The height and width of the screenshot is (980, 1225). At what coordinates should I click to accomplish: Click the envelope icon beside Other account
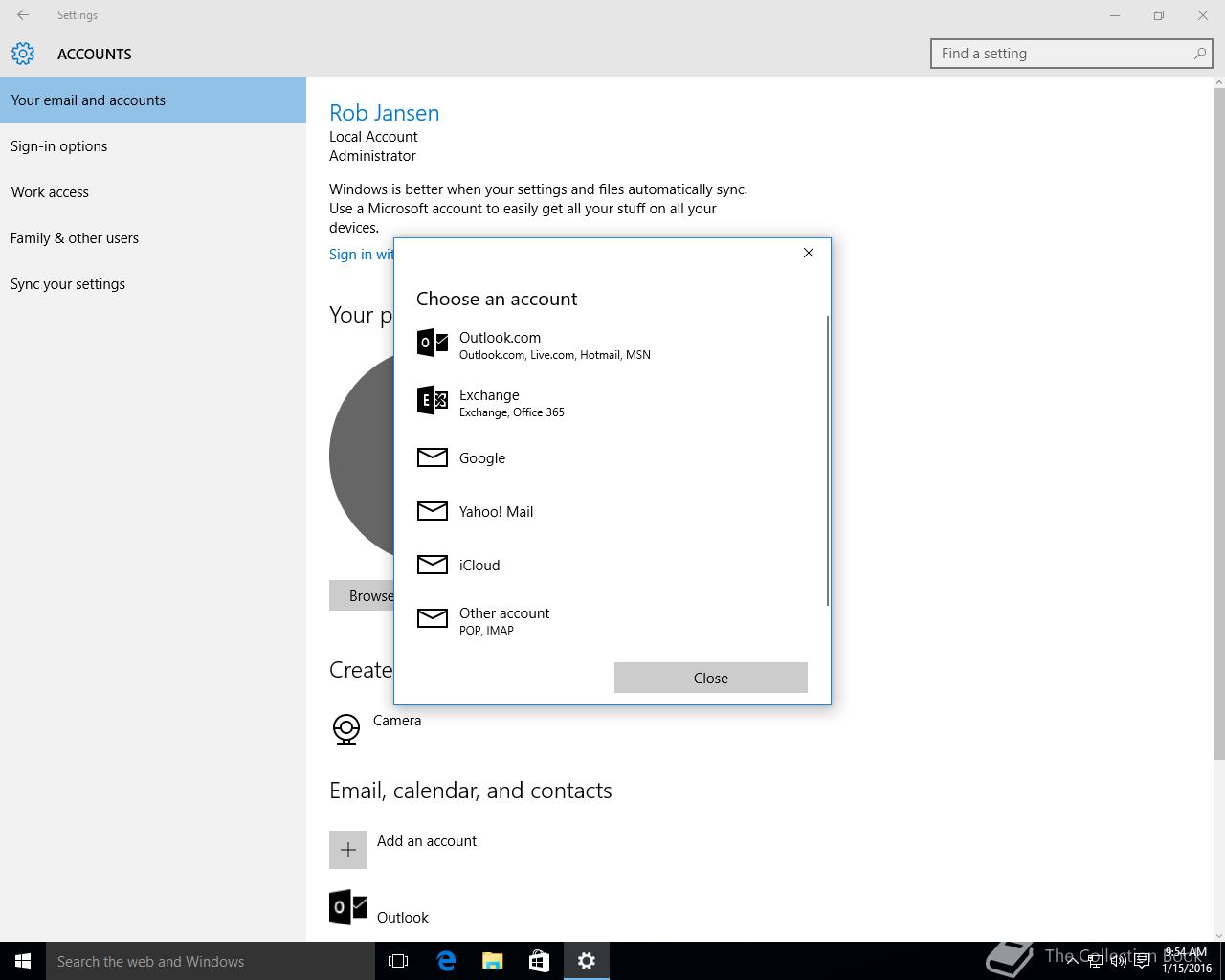433,618
